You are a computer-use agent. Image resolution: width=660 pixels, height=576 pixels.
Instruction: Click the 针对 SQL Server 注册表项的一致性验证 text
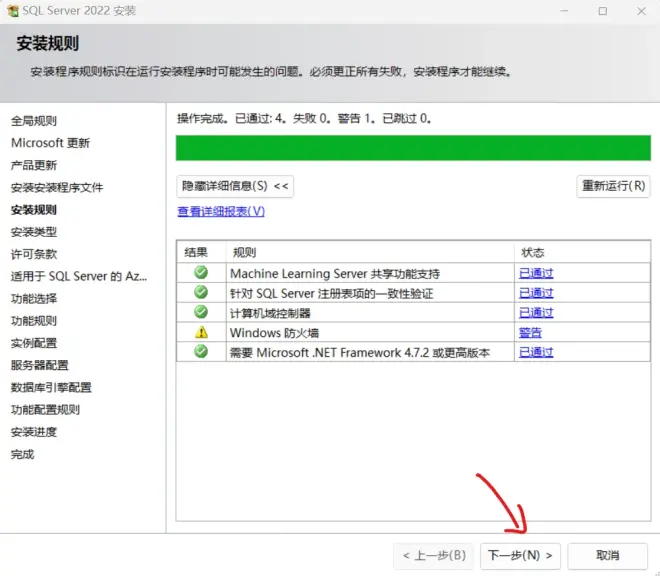pos(331,293)
